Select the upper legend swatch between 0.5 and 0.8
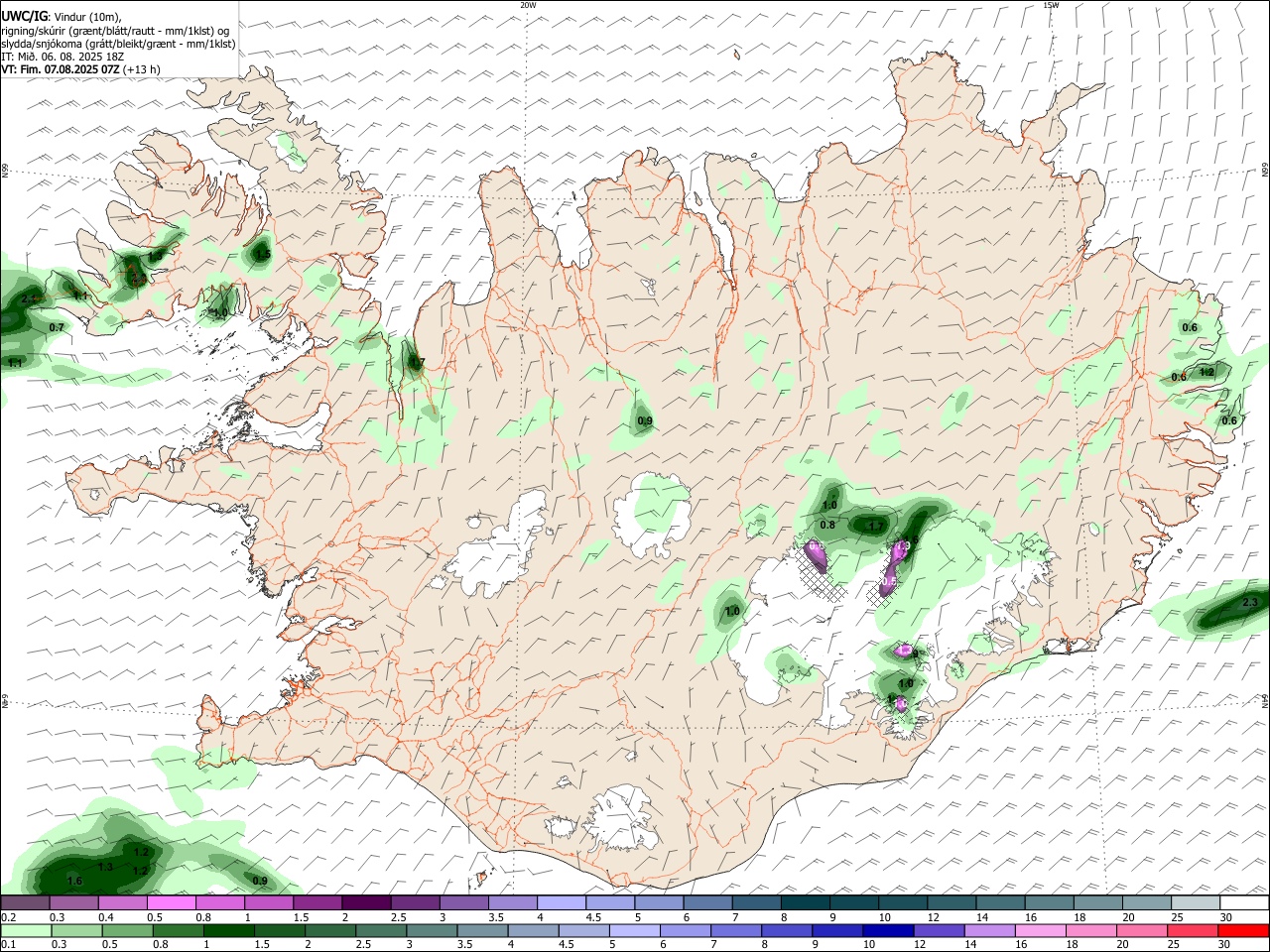 [x=172, y=903]
